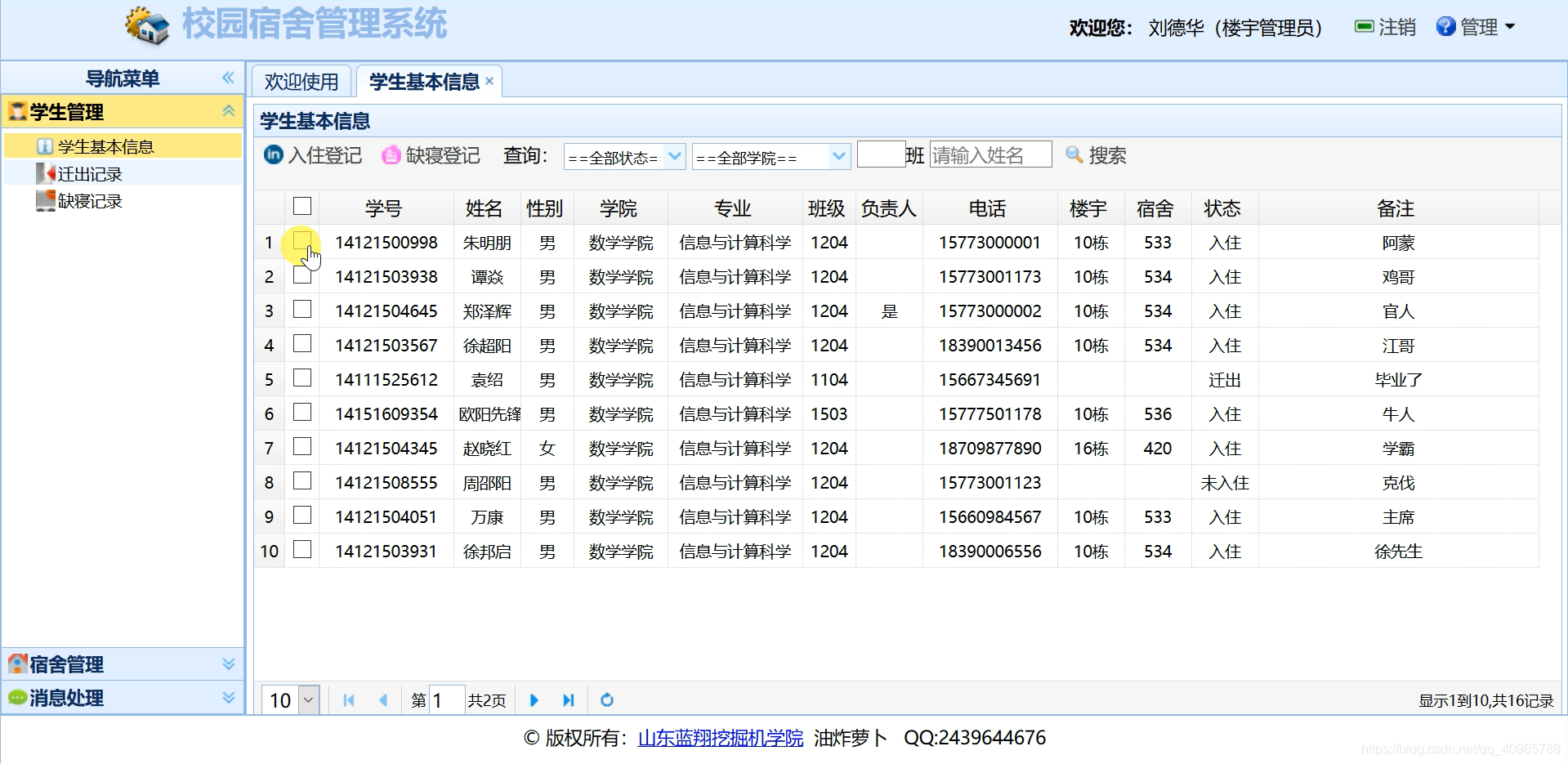Click the 入住登记 button

pos(313,155)
